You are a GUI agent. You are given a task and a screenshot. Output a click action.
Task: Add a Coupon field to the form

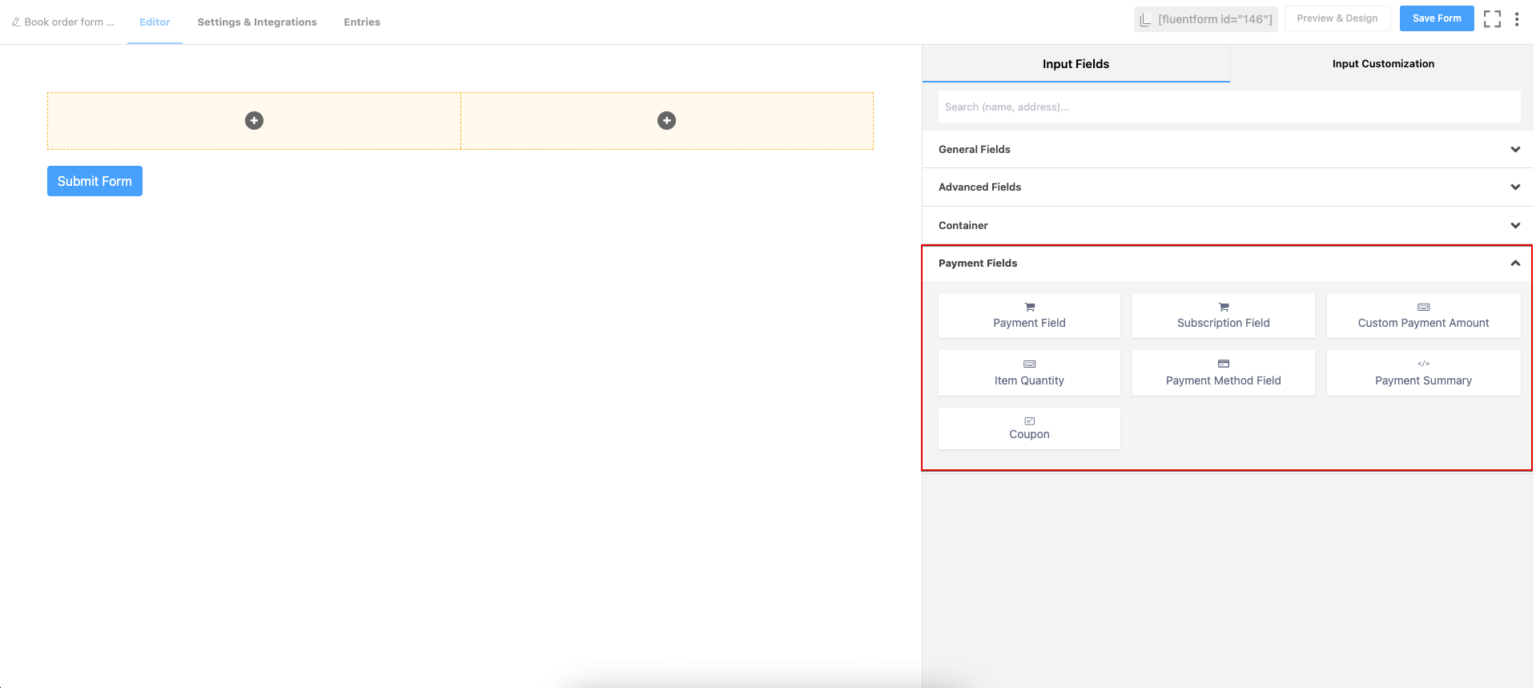pyautogui.click(x=1029, y=427)
